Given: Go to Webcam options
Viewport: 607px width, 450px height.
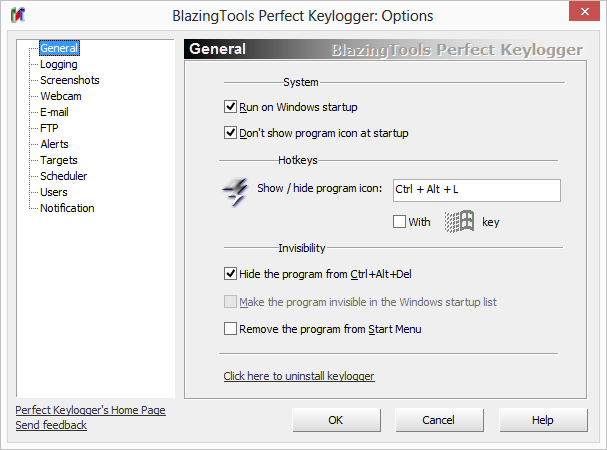Looking at the screenshot, I should [60, 96].
